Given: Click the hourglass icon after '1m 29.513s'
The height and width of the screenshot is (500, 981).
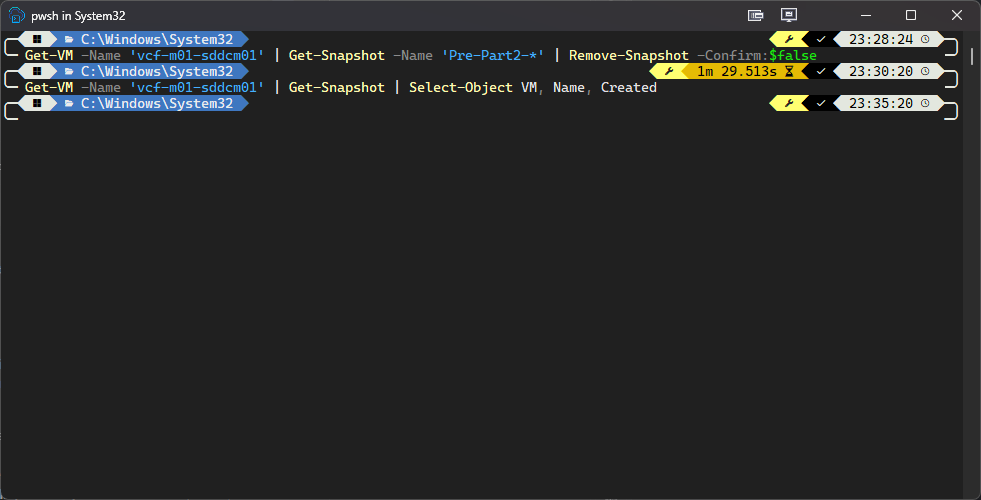Looking at the screenshot, I should pyautogui.click(x=789, y=71).
